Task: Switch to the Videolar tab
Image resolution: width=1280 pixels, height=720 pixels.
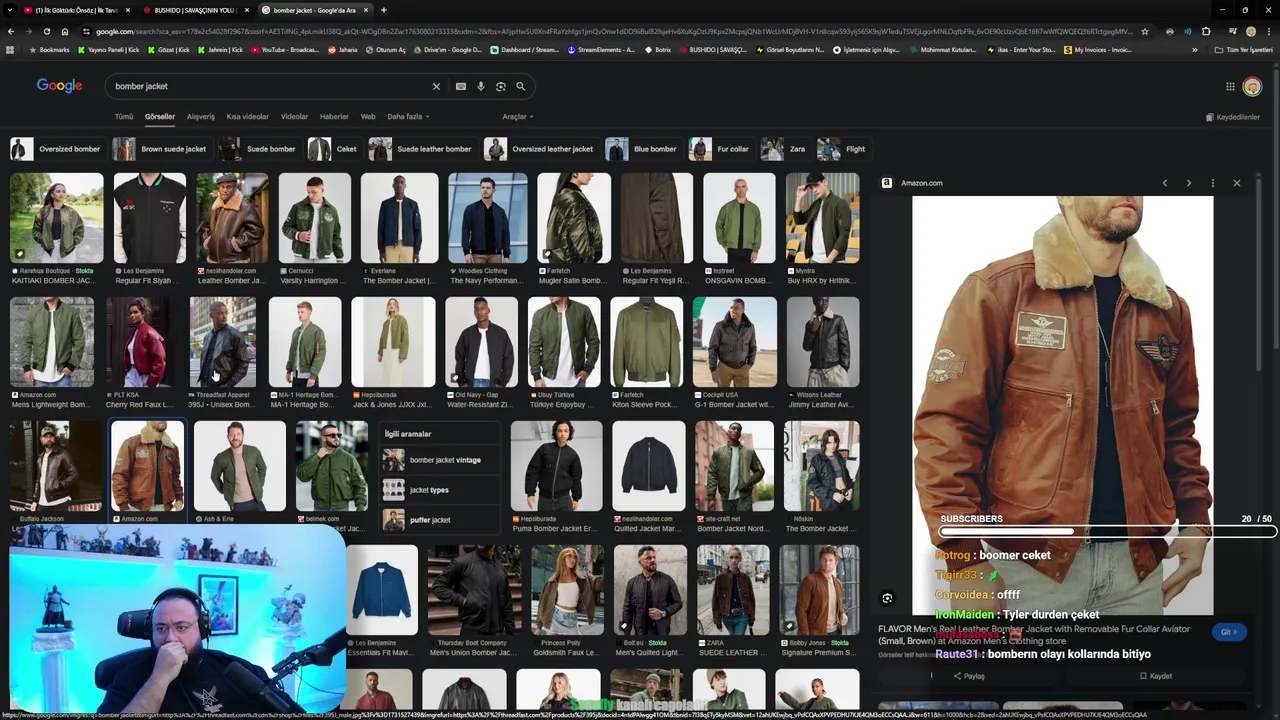Action: (294, 117)
